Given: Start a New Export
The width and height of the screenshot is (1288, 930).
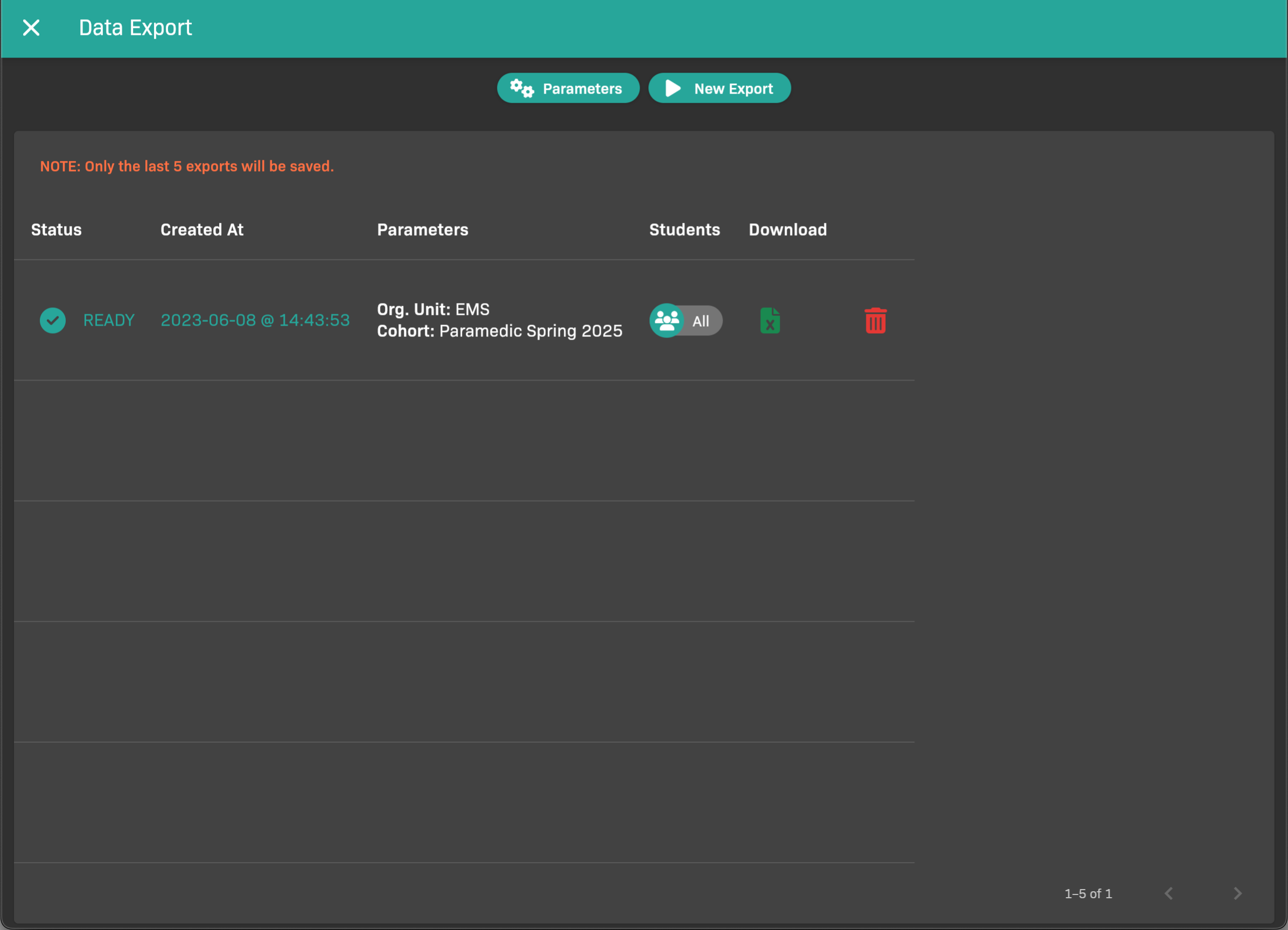Looking at the screenshot, I should [x=733, y=89].
